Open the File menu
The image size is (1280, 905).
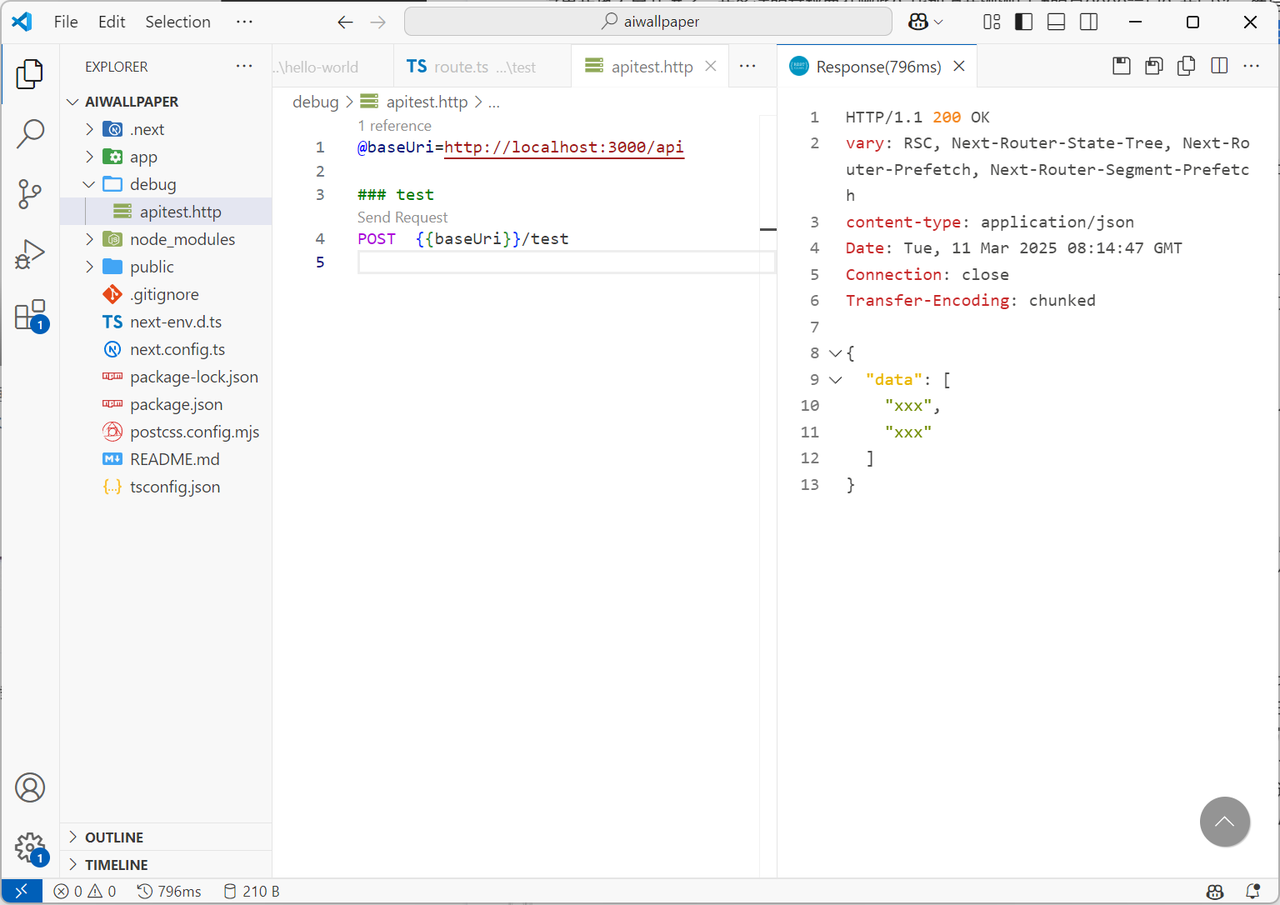pos(66,22)
